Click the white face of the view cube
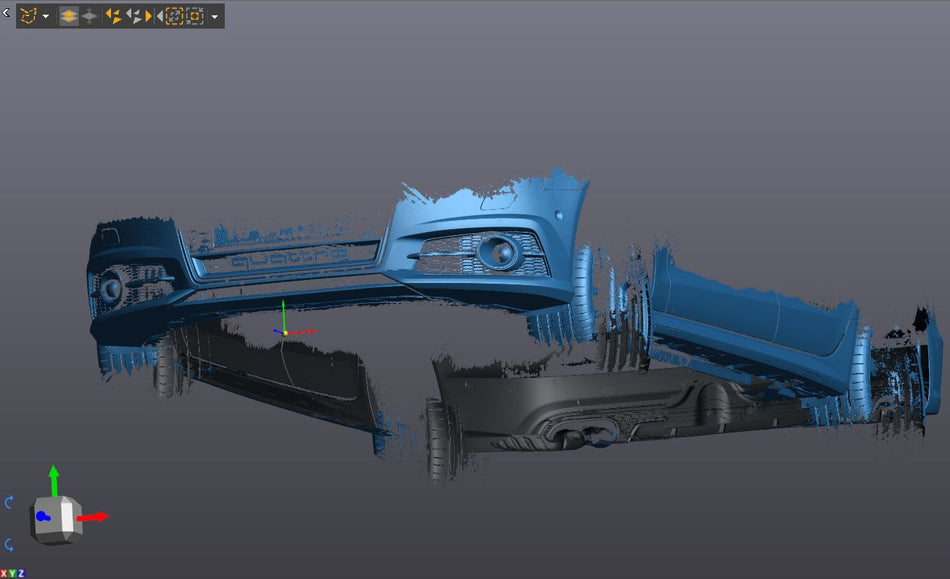The height and width of the screenshot is (579, 950). (67, 517)
